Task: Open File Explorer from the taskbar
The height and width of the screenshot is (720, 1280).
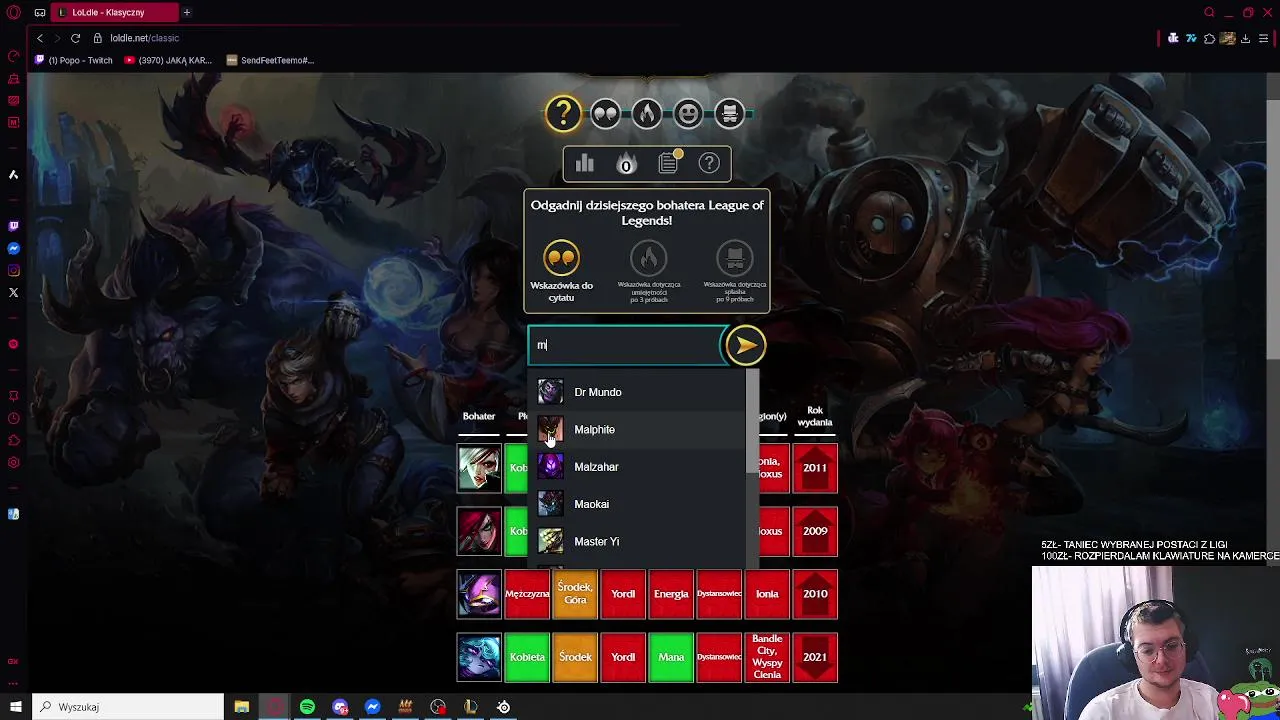Action: coord(242,707)
